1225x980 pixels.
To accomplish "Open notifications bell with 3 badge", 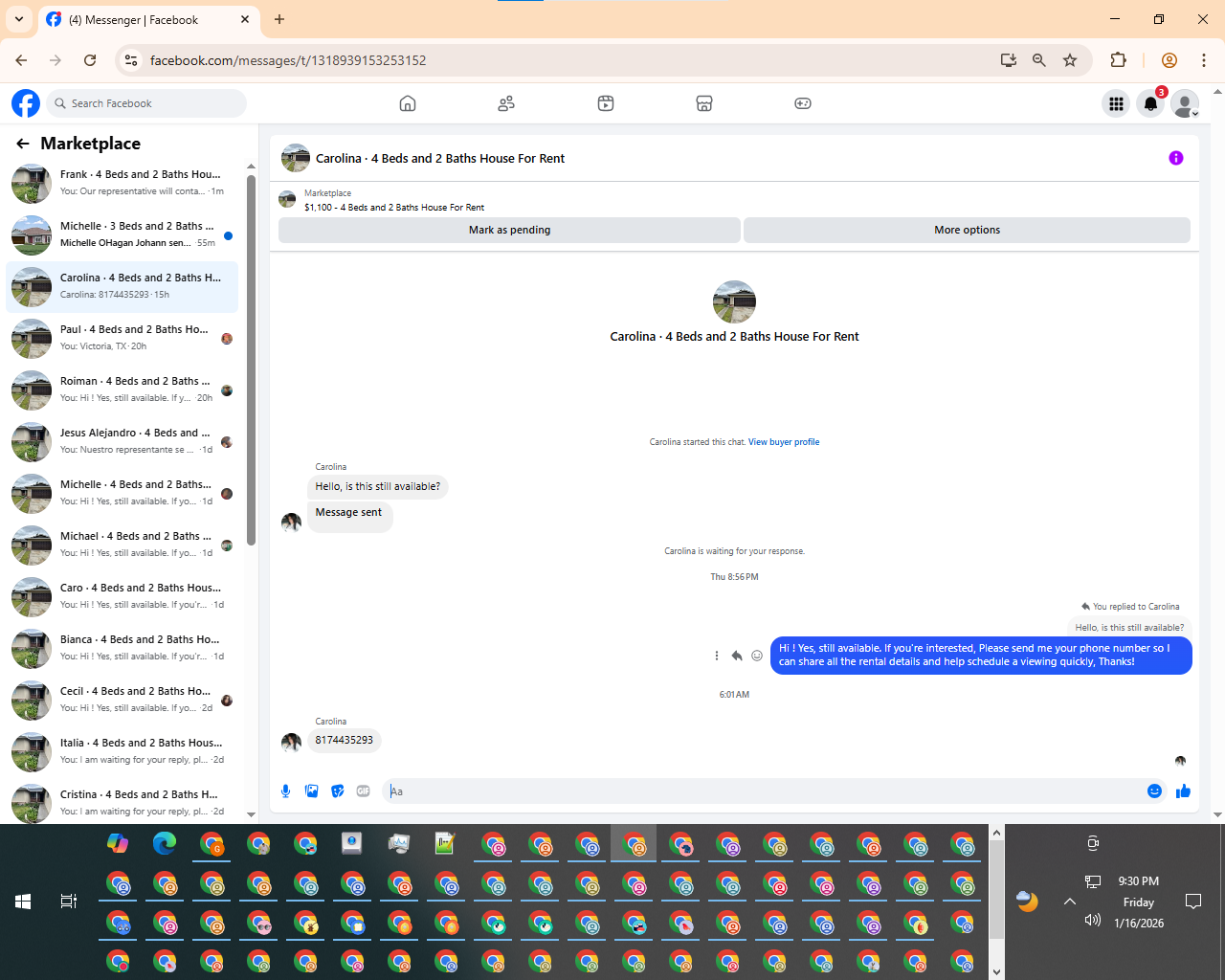I will [x=1151, y=103].
